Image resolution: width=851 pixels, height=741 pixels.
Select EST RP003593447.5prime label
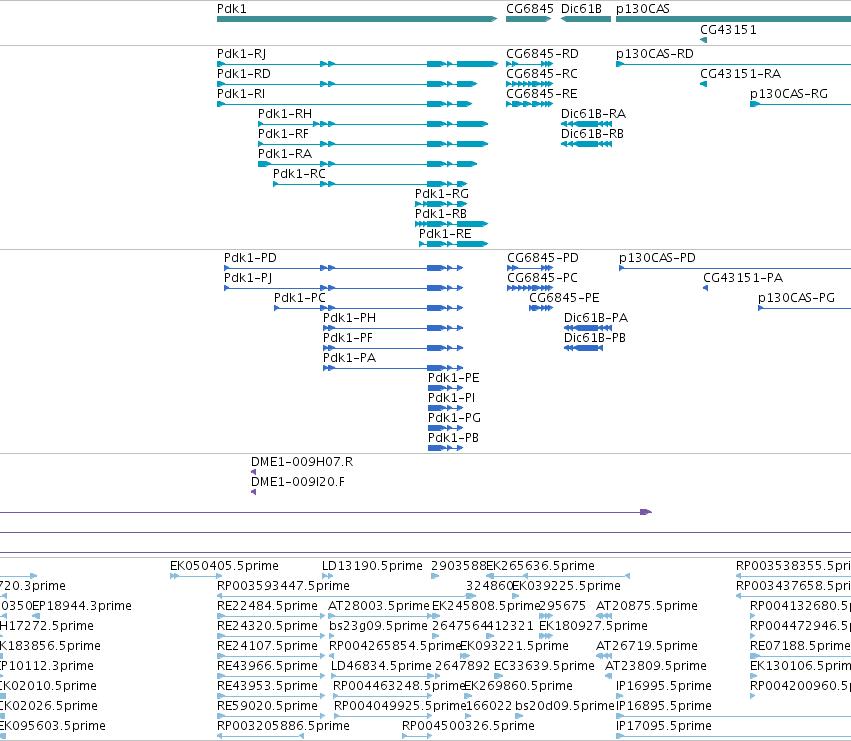tap(283, 586)
